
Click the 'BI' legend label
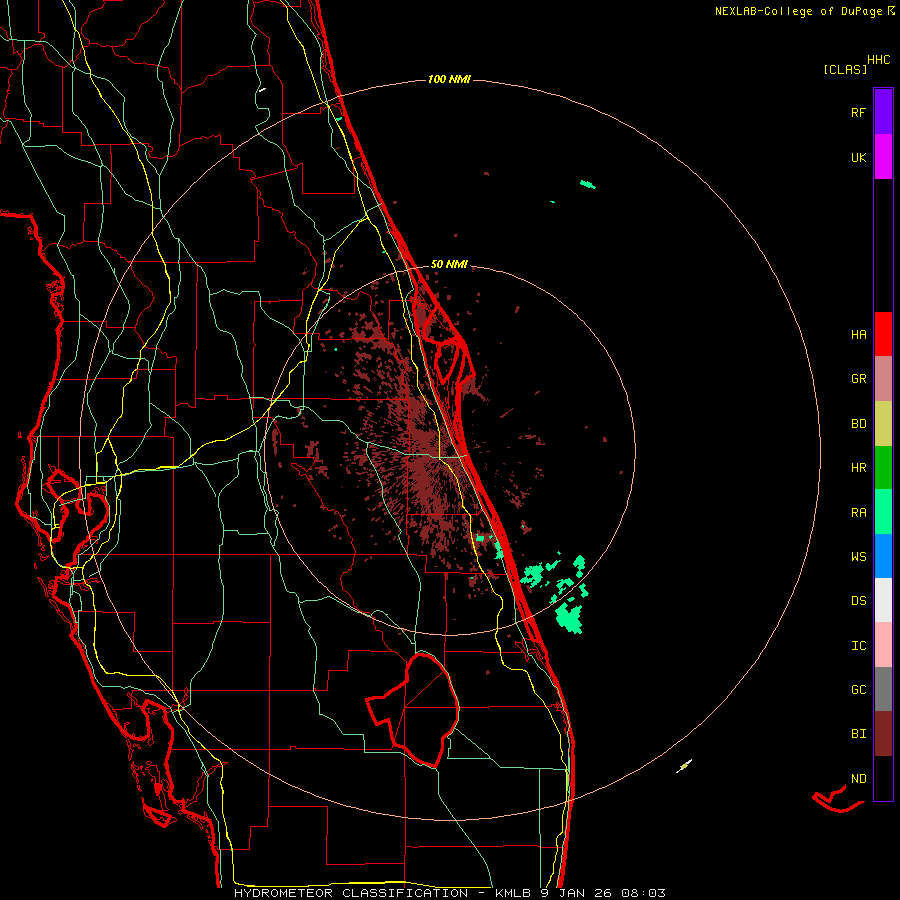click(x=858, y=734)
